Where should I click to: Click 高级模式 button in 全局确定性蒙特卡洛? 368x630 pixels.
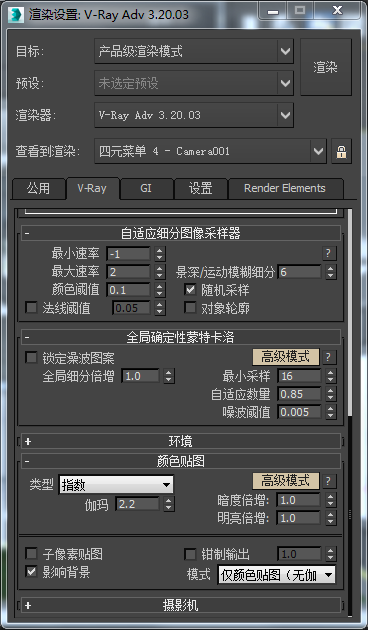(286, 356)
